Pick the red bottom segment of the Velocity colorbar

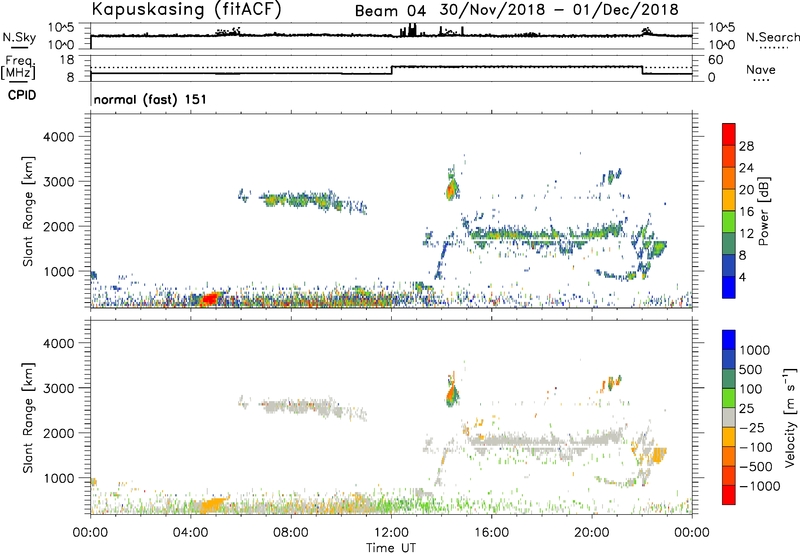pyautogui.click(x=729, y=495)
